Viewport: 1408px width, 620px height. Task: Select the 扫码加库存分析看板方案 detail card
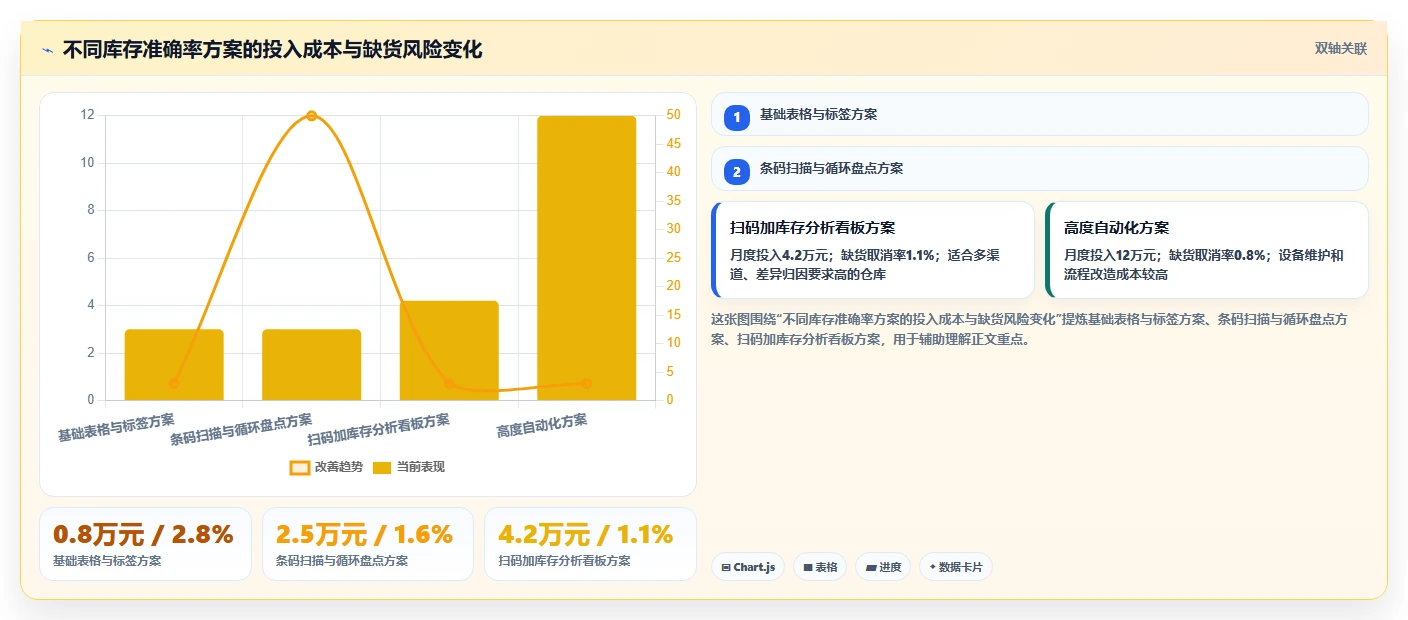873,250
